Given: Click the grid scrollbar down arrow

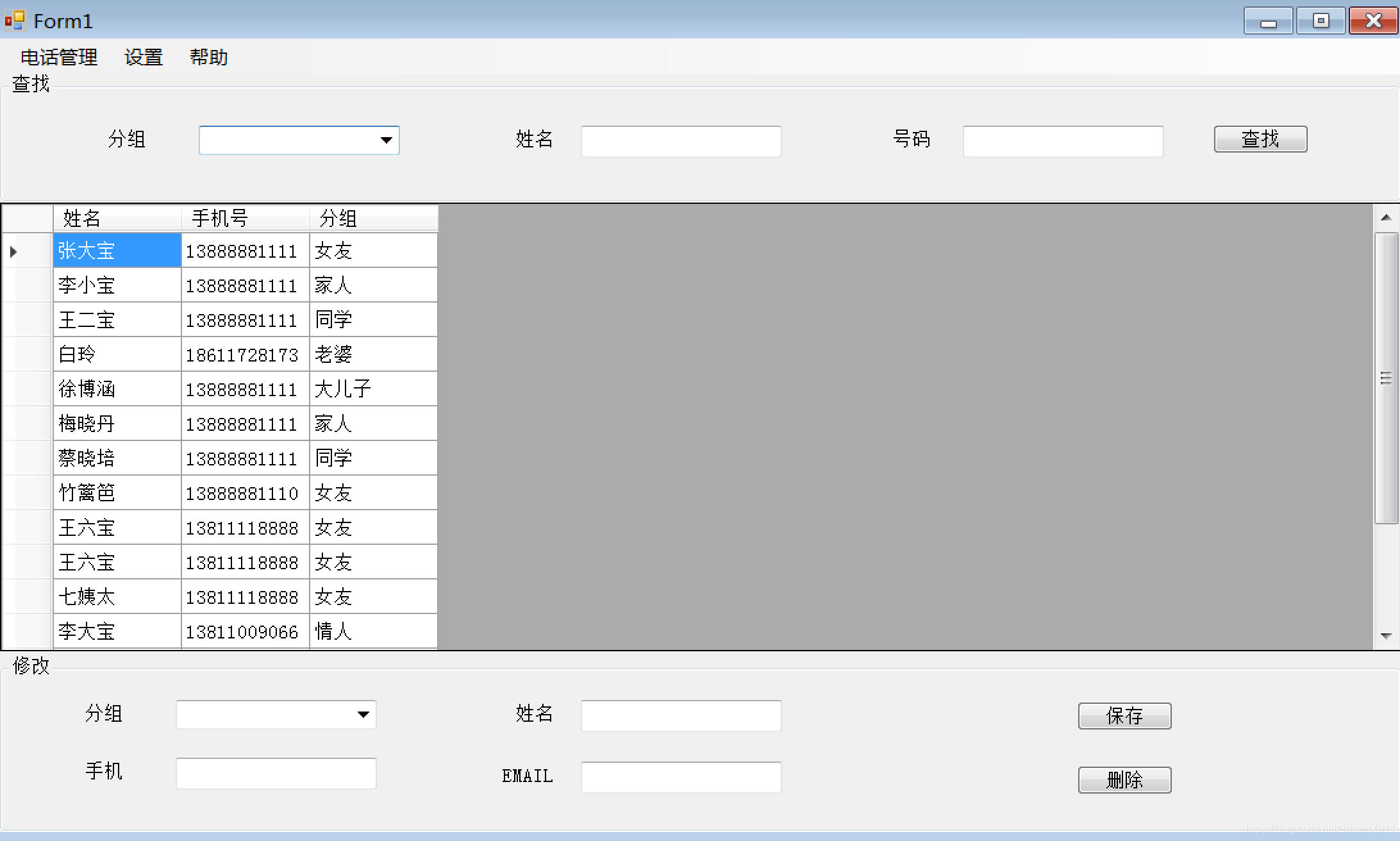Looking at the screenshot, I should pyautogui.click(x=1386, y=636).
